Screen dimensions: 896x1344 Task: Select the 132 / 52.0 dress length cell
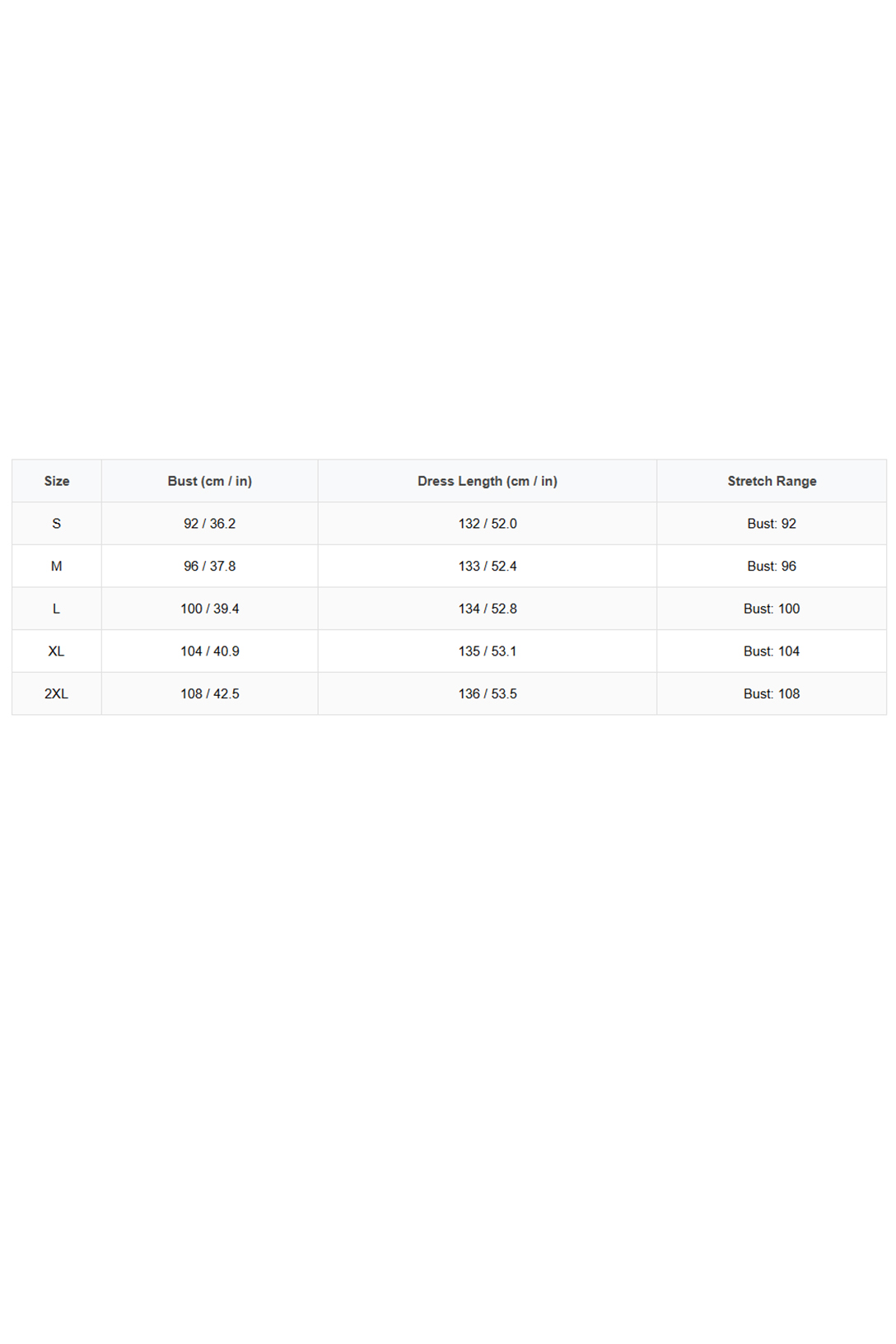pos(487,524)
